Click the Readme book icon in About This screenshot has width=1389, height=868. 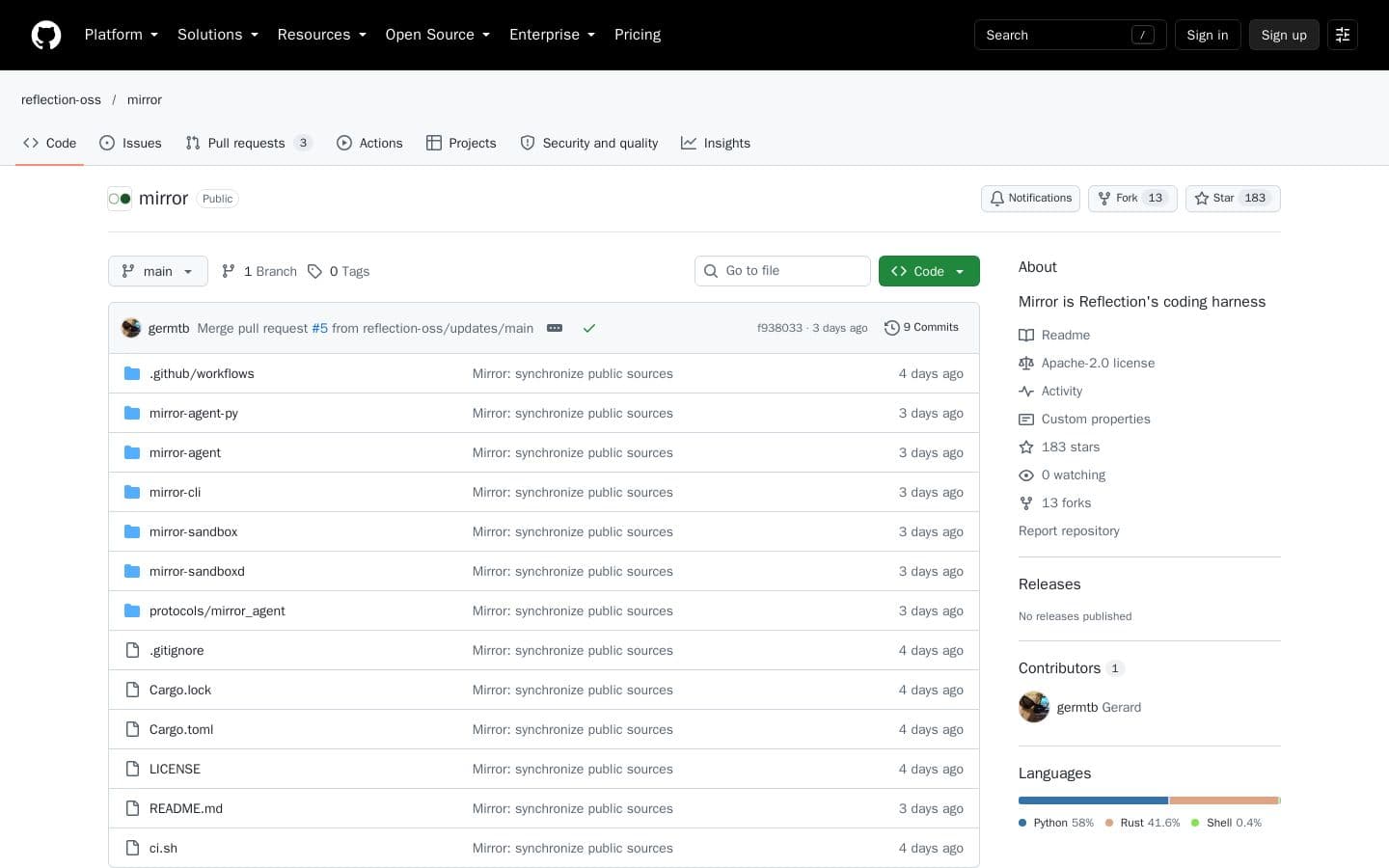pos(1026,335)
